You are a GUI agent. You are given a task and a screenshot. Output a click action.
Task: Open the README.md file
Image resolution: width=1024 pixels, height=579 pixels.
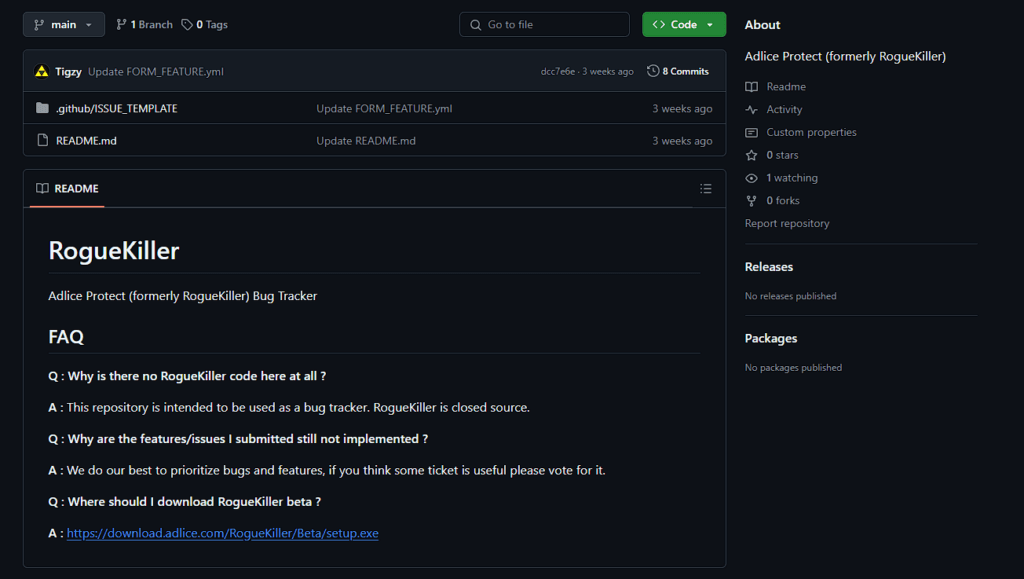(x=86, y=140)
